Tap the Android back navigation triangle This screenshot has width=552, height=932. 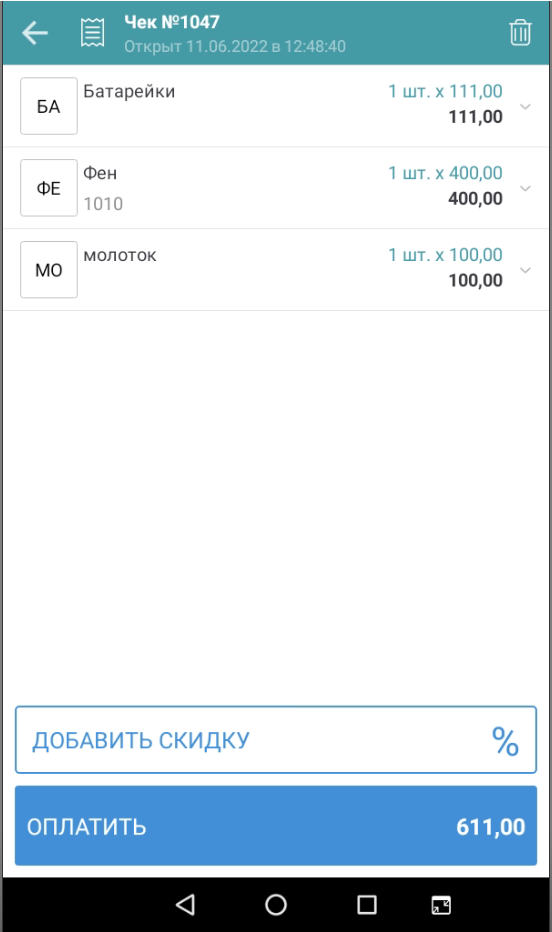click(x=185, y=905)
